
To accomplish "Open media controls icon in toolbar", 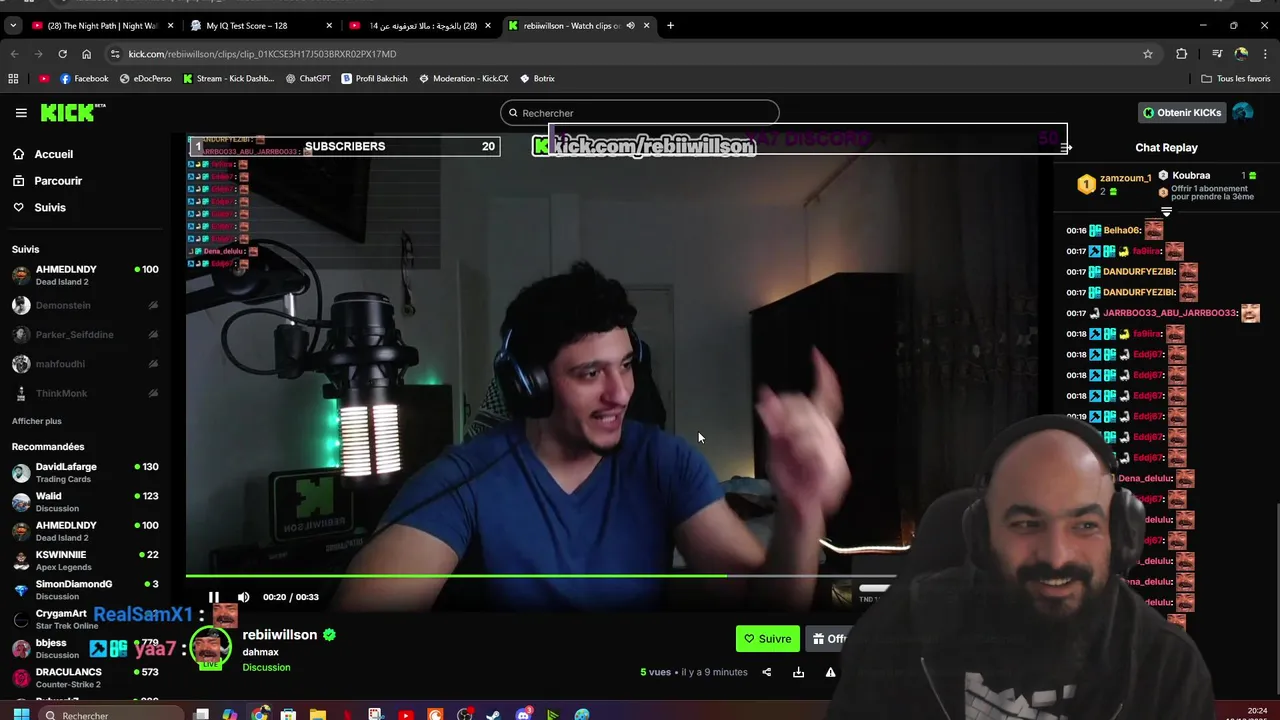I will pos(1217,54).
